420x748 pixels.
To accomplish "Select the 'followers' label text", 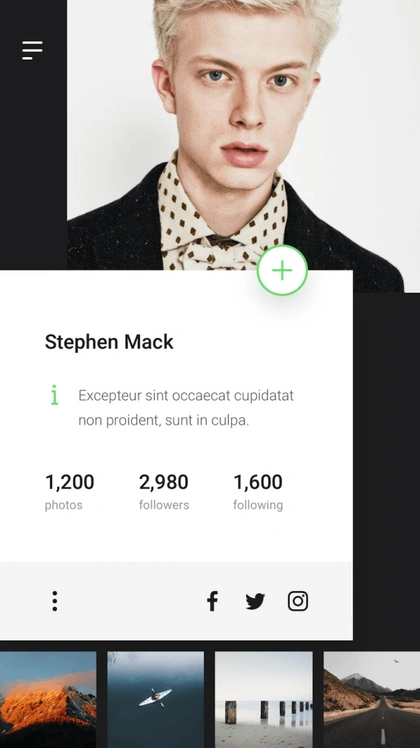I will click(x=164, y=505).
